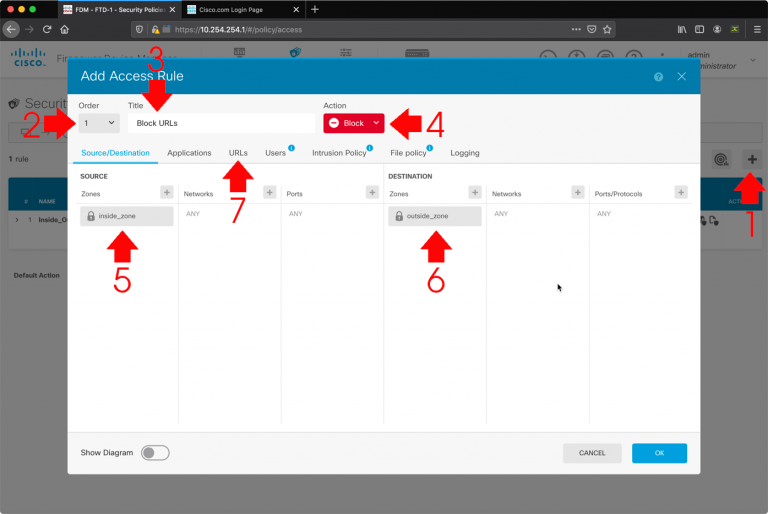Image resolution: width=768 pixels, height=514 pixels.
Task: Click the CANCEL button
Action: click(x=592, y=453)
